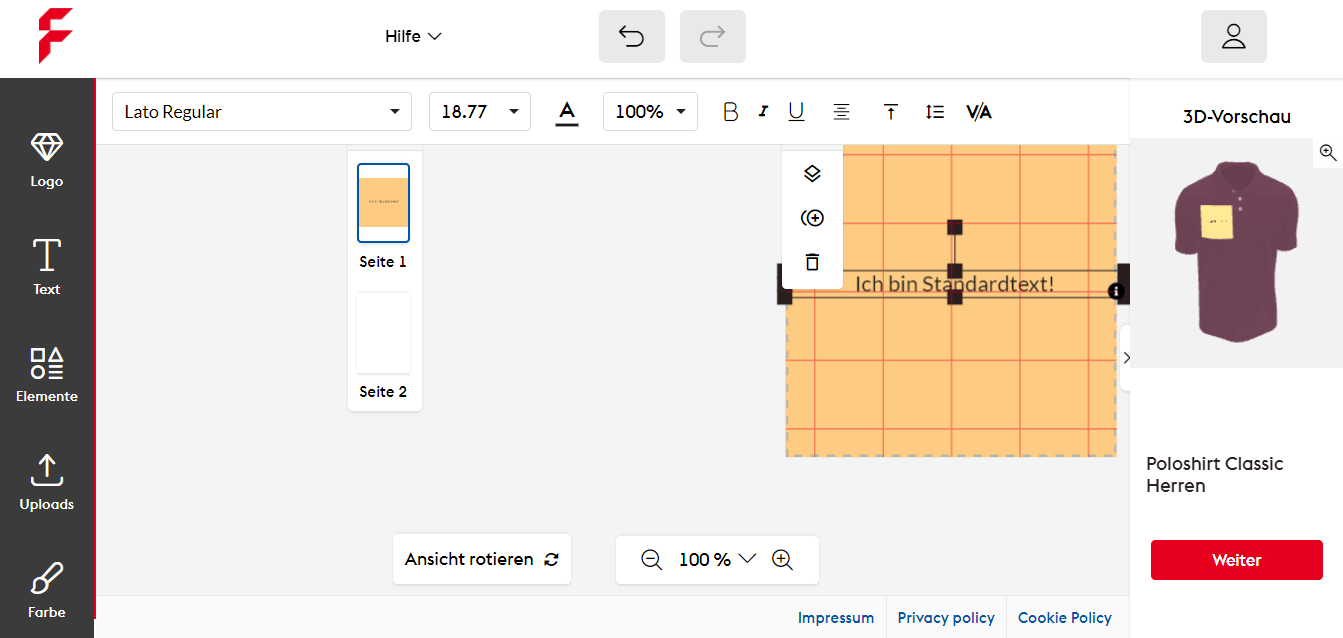This screenshot has width=1343, height=638.
Task: Open the Farbe panel in sidebar
Action: pos(46,590)
